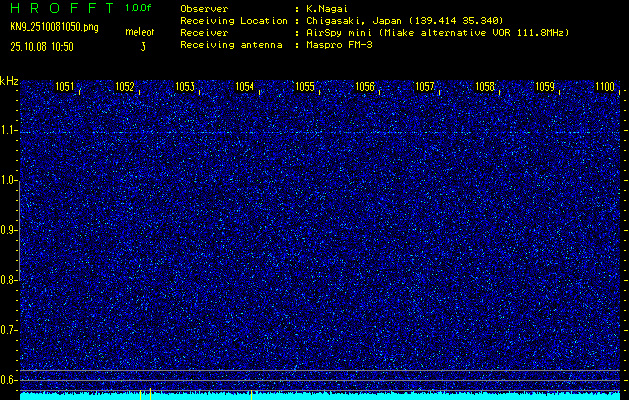Select the 0.7 frequency axis label
Viewport: 629px width, 400px height.
9,330
